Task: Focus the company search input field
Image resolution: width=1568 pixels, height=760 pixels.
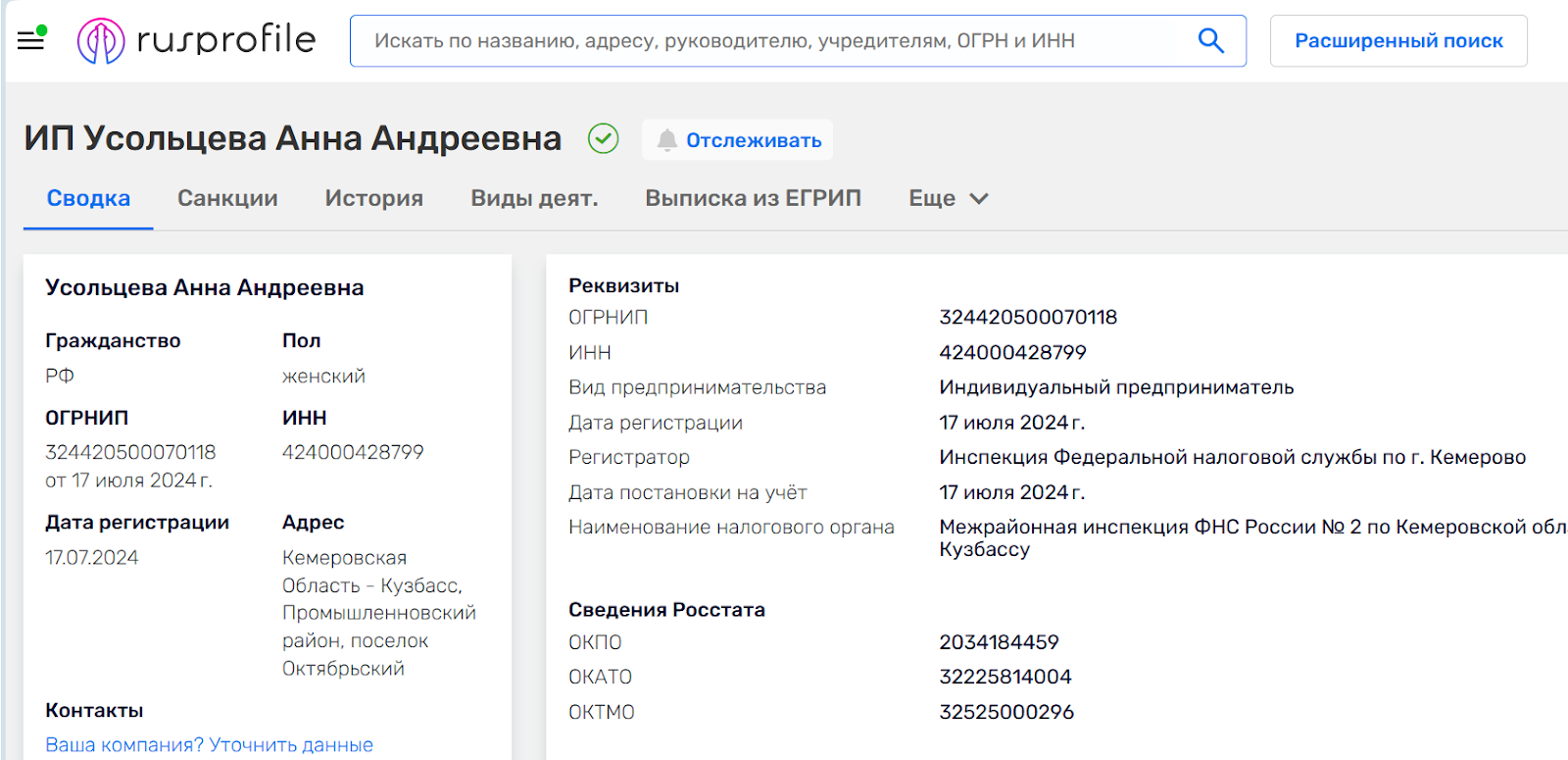Action: pyautogui.click(x=774, y=41)
